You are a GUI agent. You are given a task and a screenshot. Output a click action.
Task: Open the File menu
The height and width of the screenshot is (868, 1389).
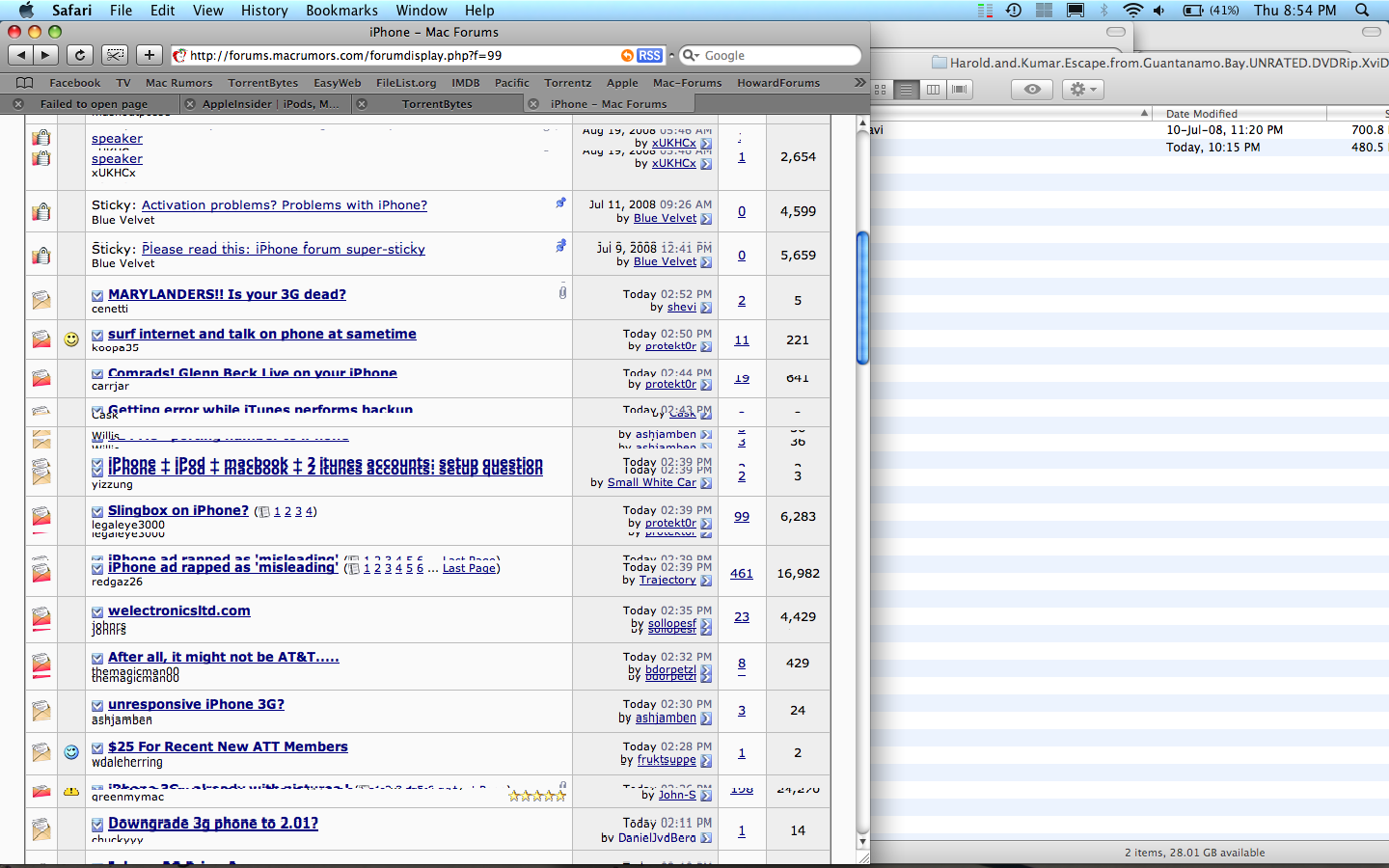click(121, 10)
